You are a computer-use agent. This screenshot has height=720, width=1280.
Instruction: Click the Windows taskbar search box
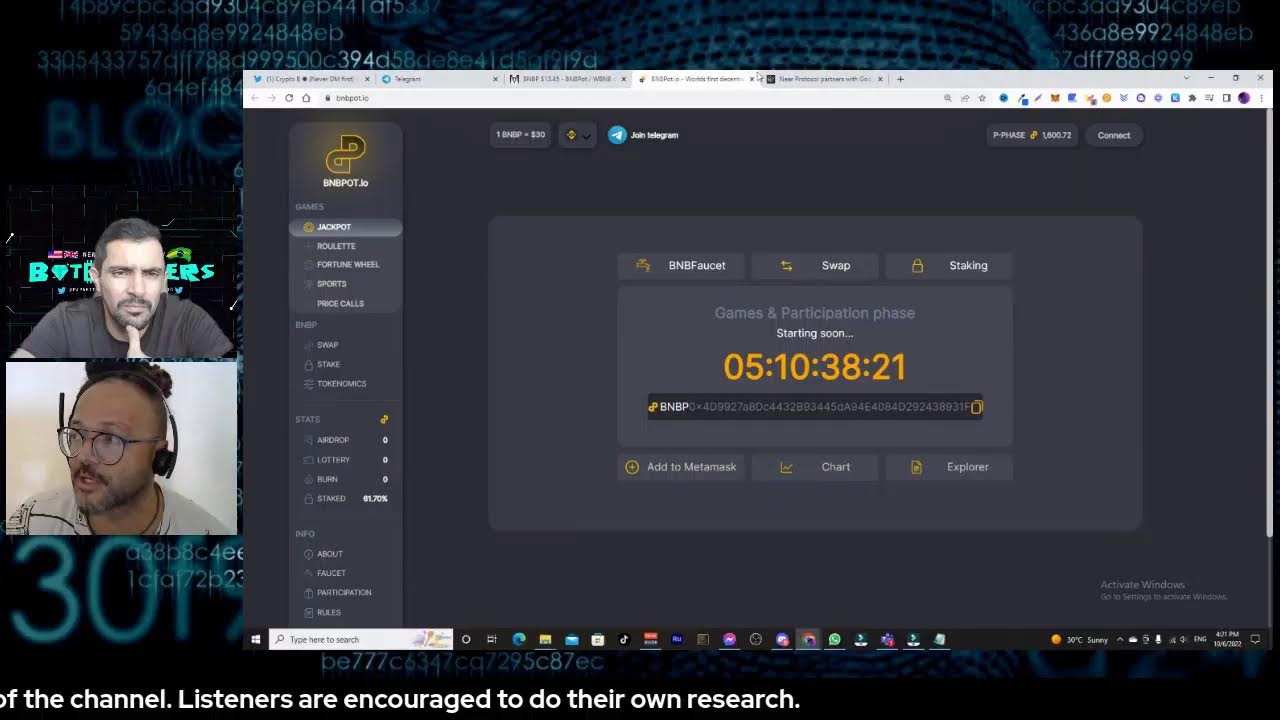[361, 639]
